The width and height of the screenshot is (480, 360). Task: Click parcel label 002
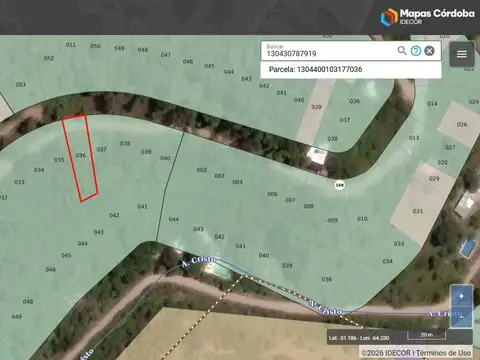(202, 170)
